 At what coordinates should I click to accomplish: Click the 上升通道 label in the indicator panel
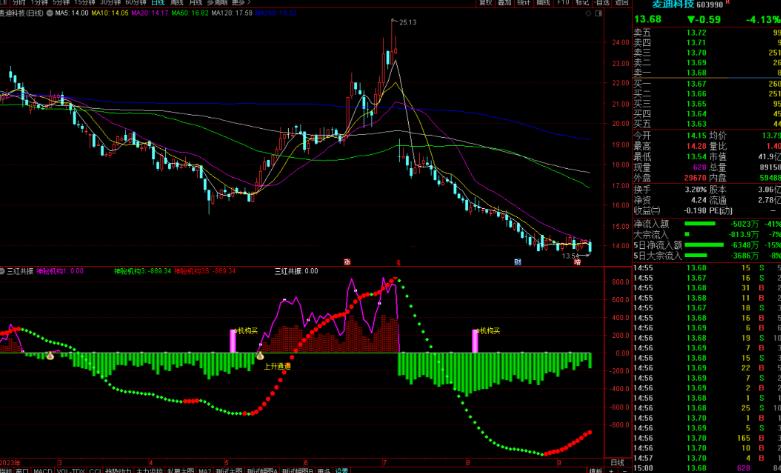(x=277, y=366)
